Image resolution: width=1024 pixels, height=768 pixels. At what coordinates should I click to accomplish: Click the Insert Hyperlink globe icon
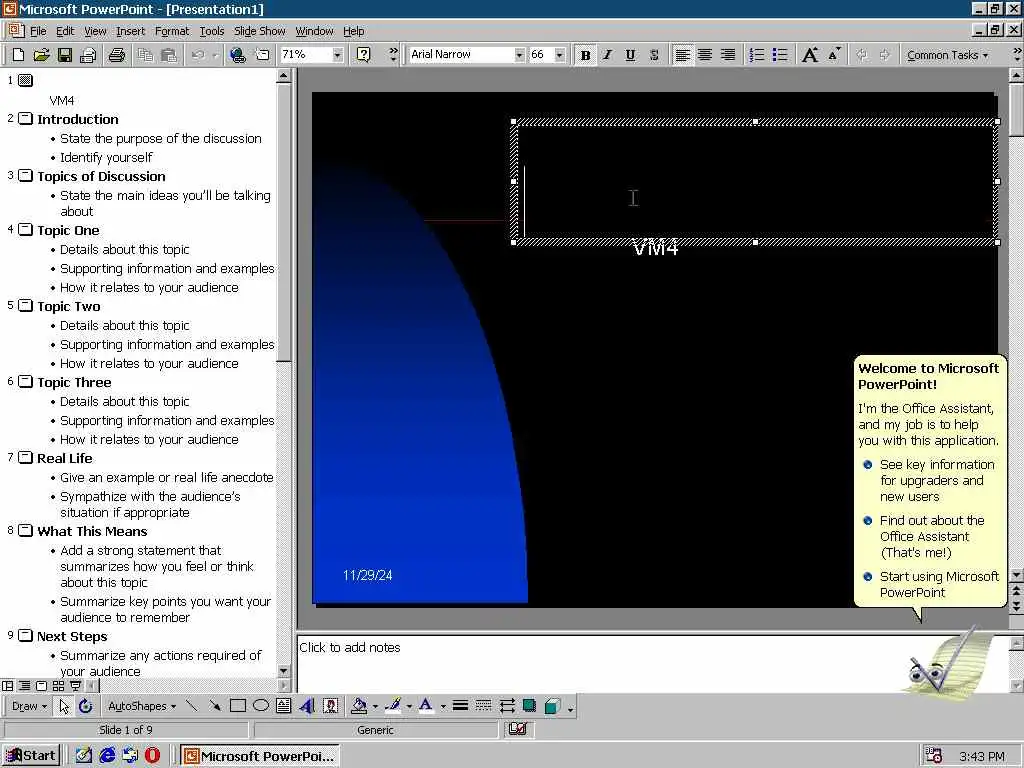coord(238,55)
